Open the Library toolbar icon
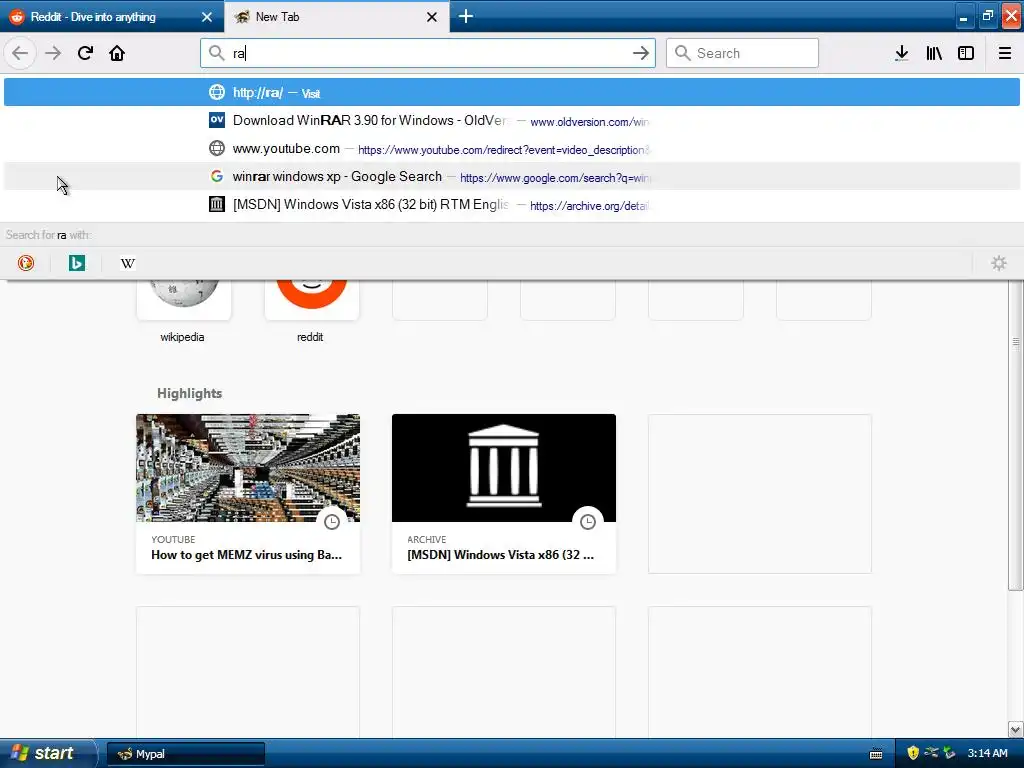The height and width of the screenshot is (768, 1024). pos(934,53)
